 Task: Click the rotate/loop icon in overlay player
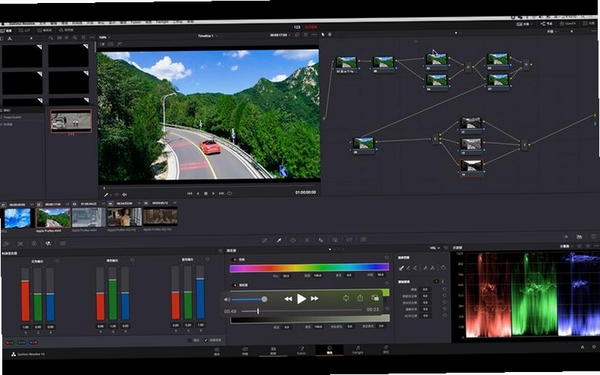point(346,298)
